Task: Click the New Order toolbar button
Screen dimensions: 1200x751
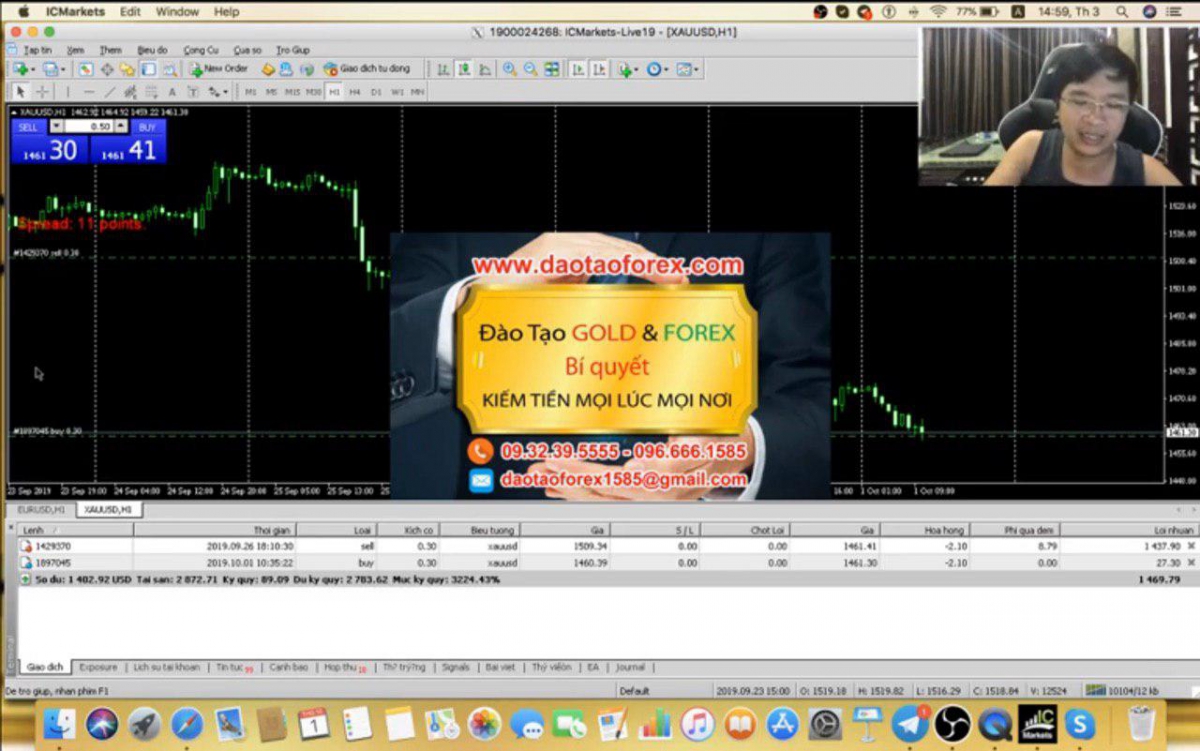Action: click(x=219, y=69)
